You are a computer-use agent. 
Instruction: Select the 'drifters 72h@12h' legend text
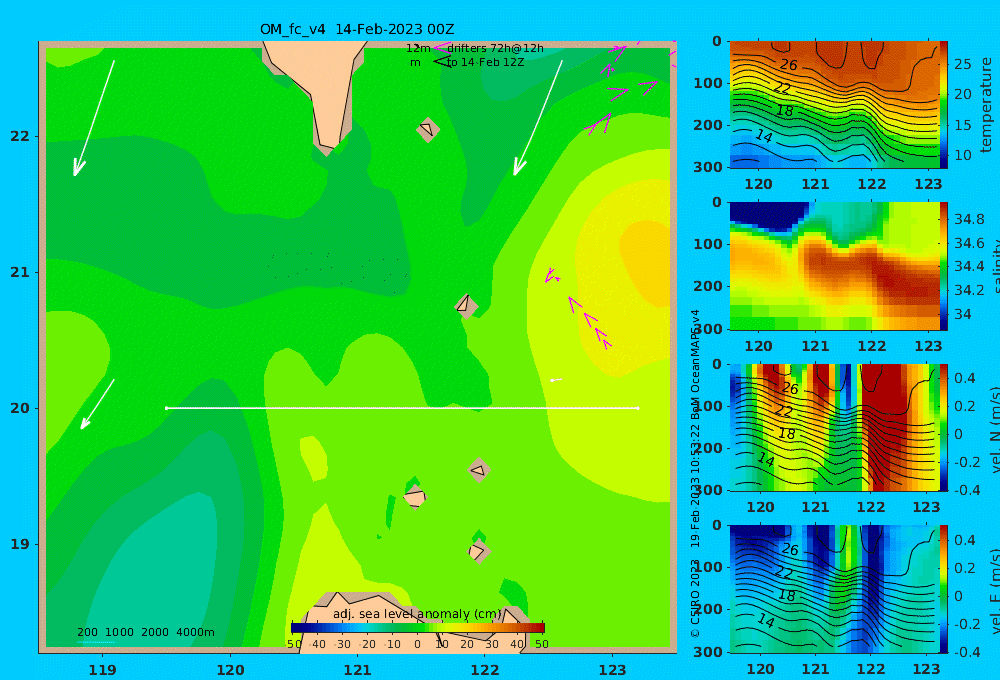pyautogui.click(x=495, y=48)
